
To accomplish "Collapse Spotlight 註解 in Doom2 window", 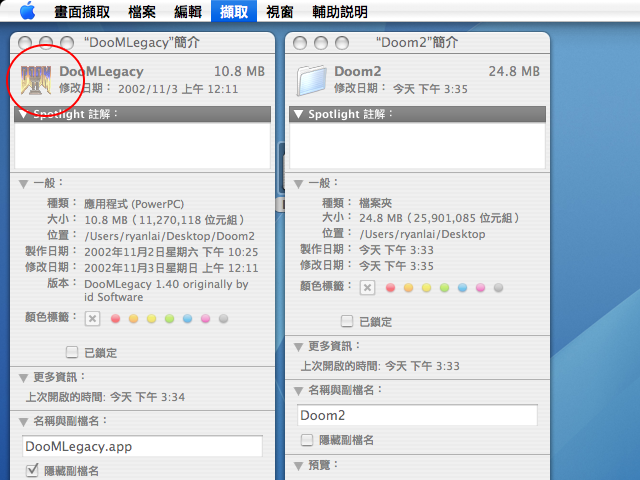I will (x=298, y=114).
